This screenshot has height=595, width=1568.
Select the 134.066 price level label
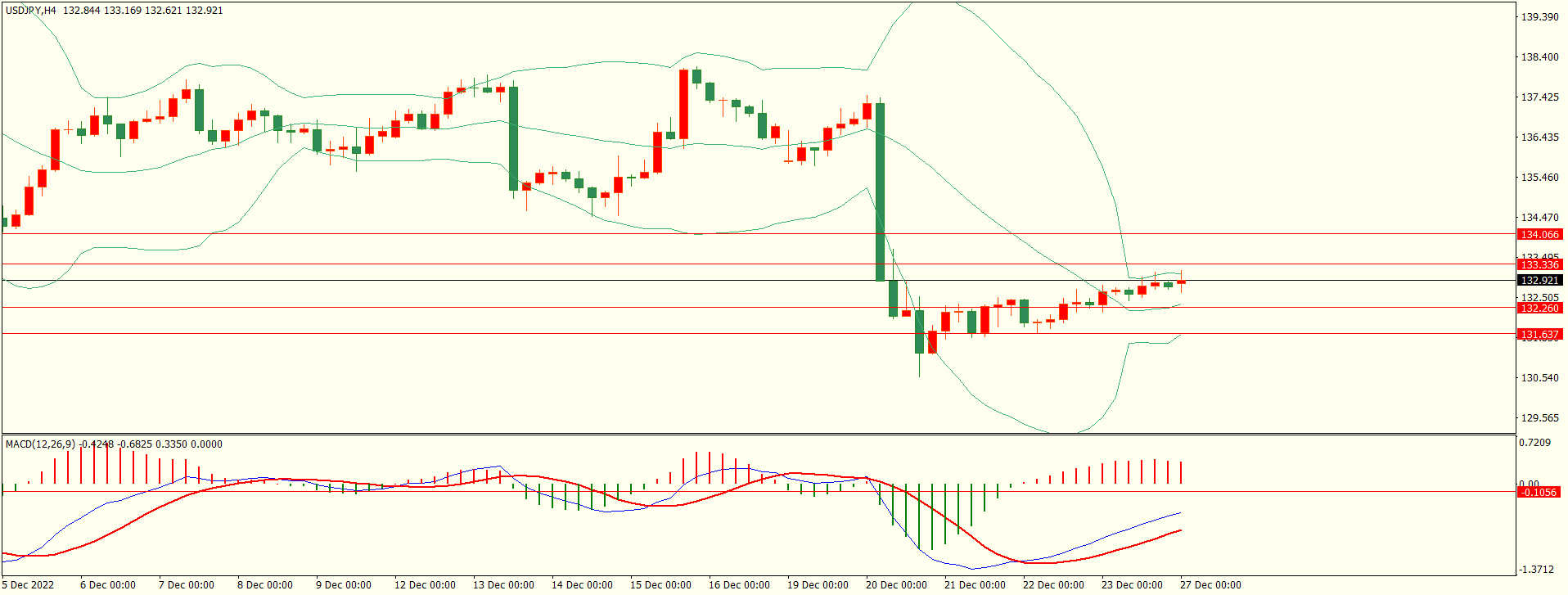coord(1539,235)
